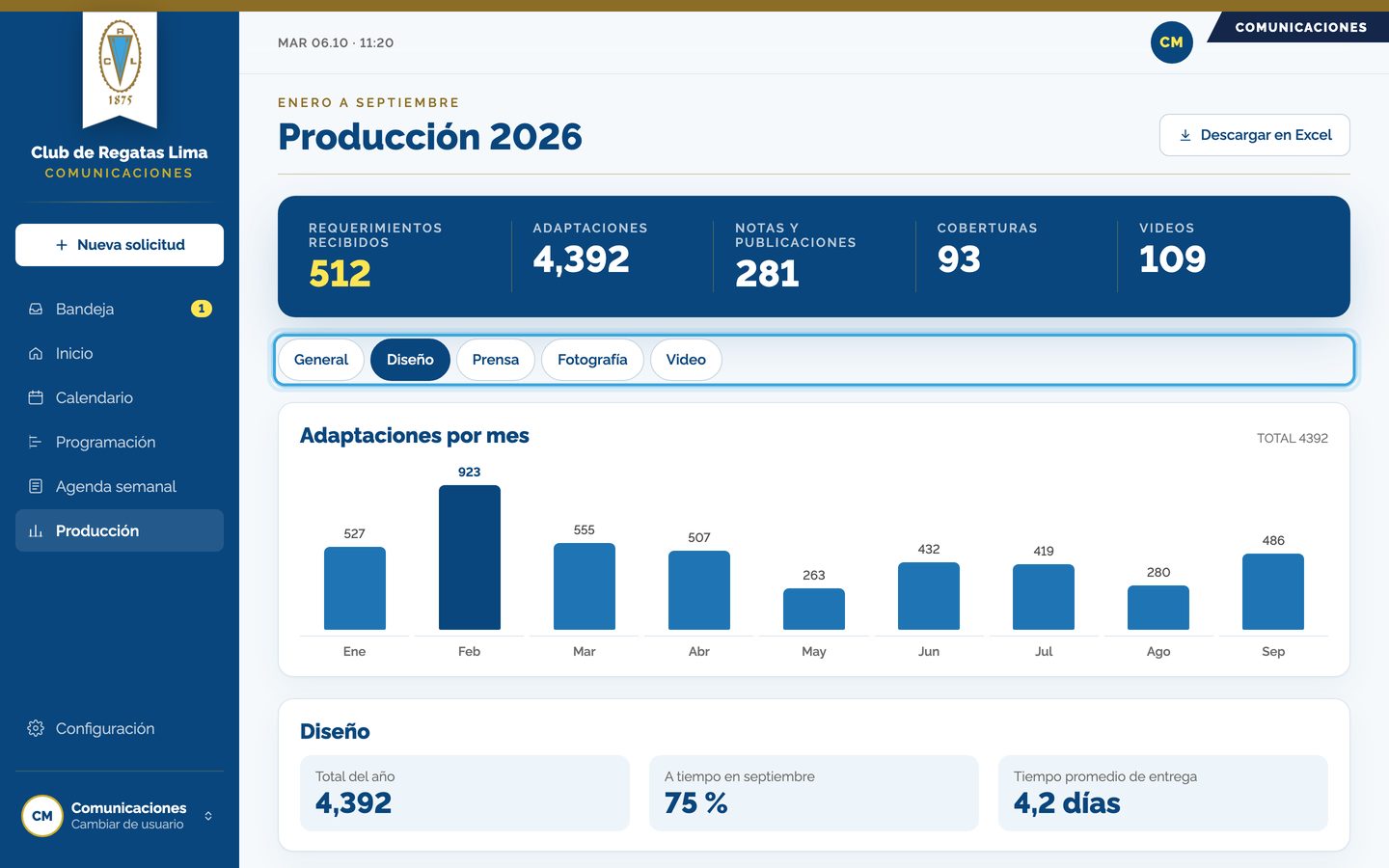Screen dimensions: 1389x868
Task: Open the Agenda semanal list icon
Action: pyautogui.click(x=36, y=486)
